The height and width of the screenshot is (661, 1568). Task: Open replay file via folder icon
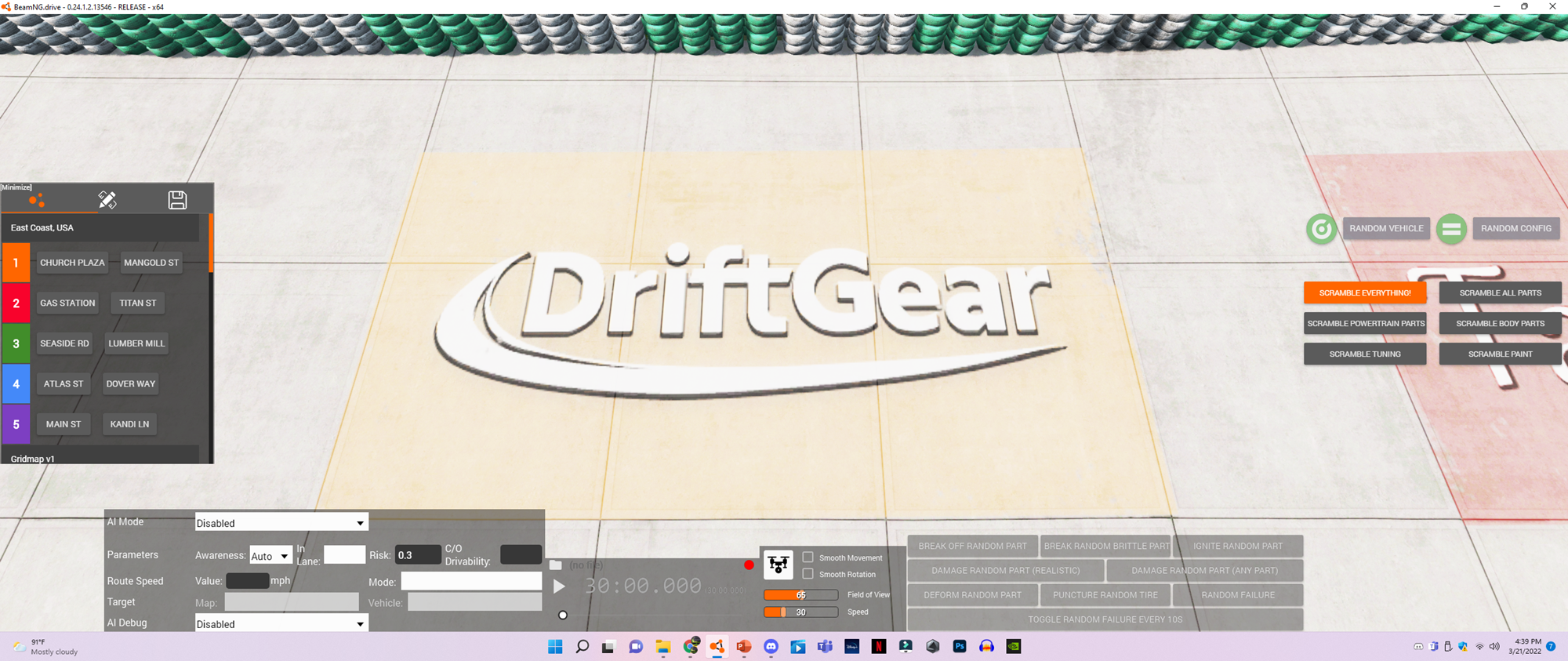click(556, 565)
